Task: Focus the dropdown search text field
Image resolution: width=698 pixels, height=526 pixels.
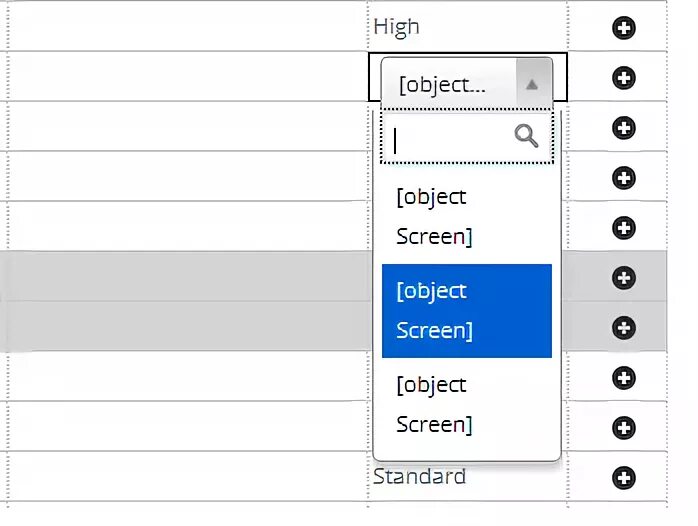Action: (x=452, y=138)
